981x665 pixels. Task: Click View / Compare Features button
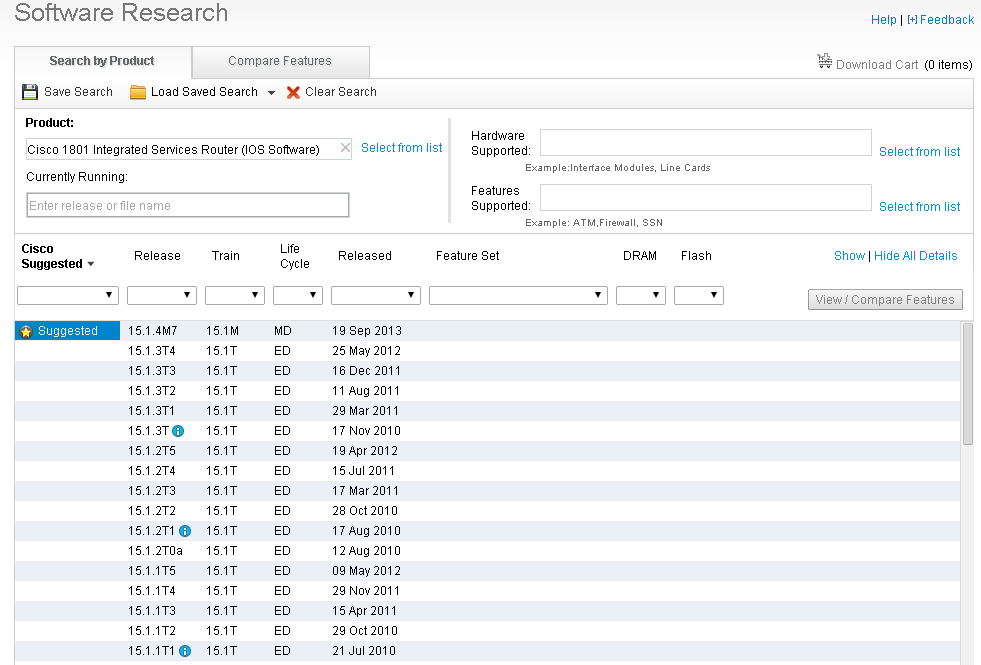tap(885, 300)
